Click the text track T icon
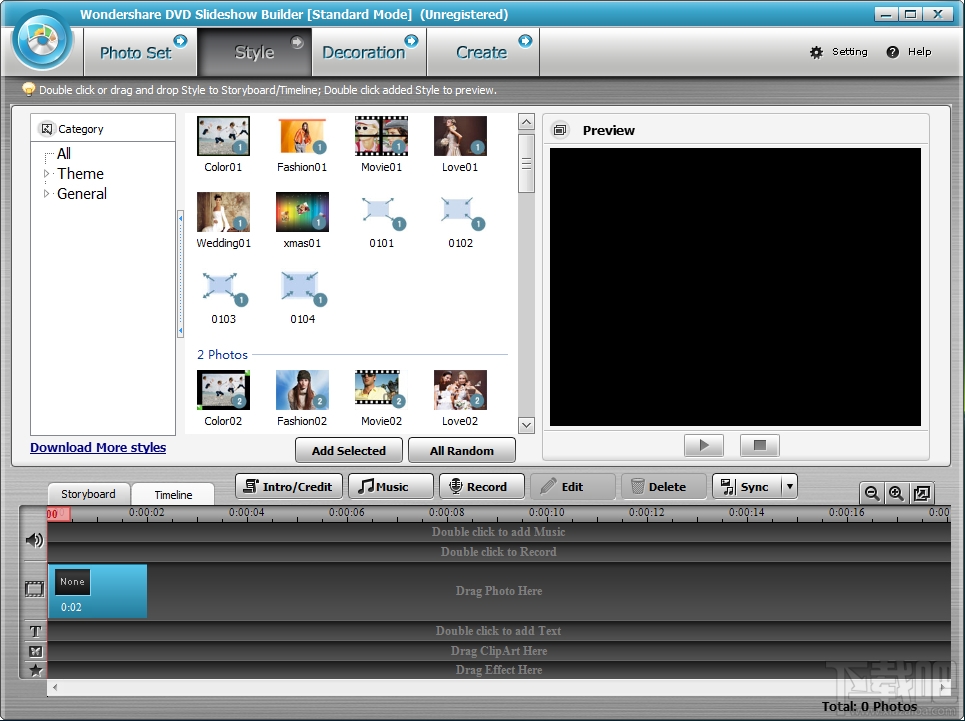Screen dimensions: 965x721 point(33,631)
